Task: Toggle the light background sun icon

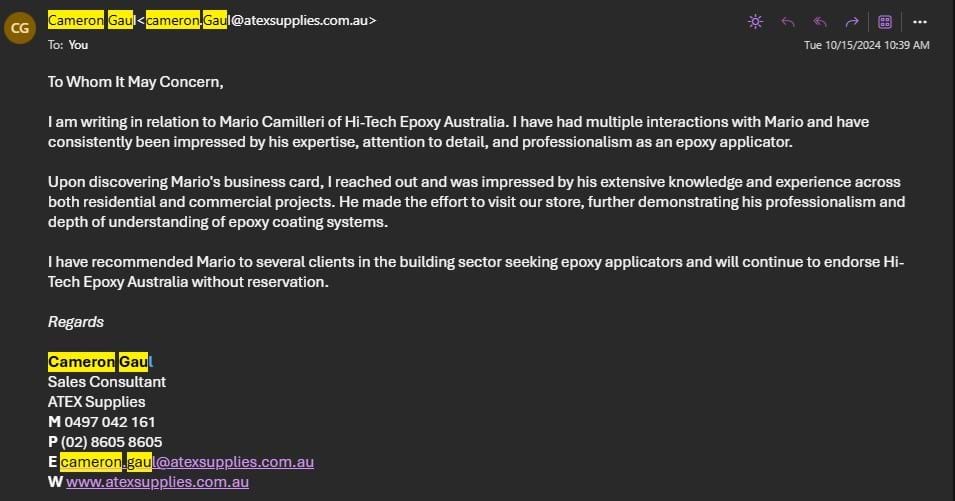Action: (755, 21)
